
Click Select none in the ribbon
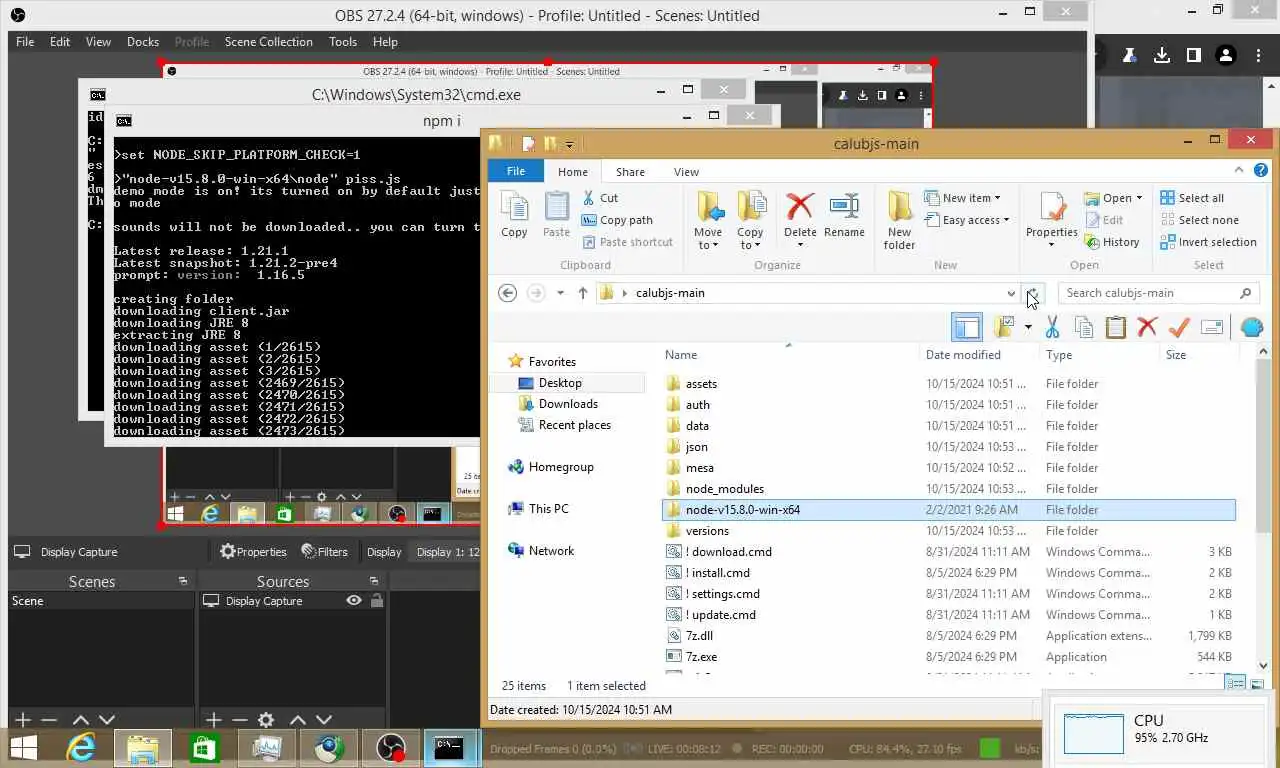(1199, 220)
